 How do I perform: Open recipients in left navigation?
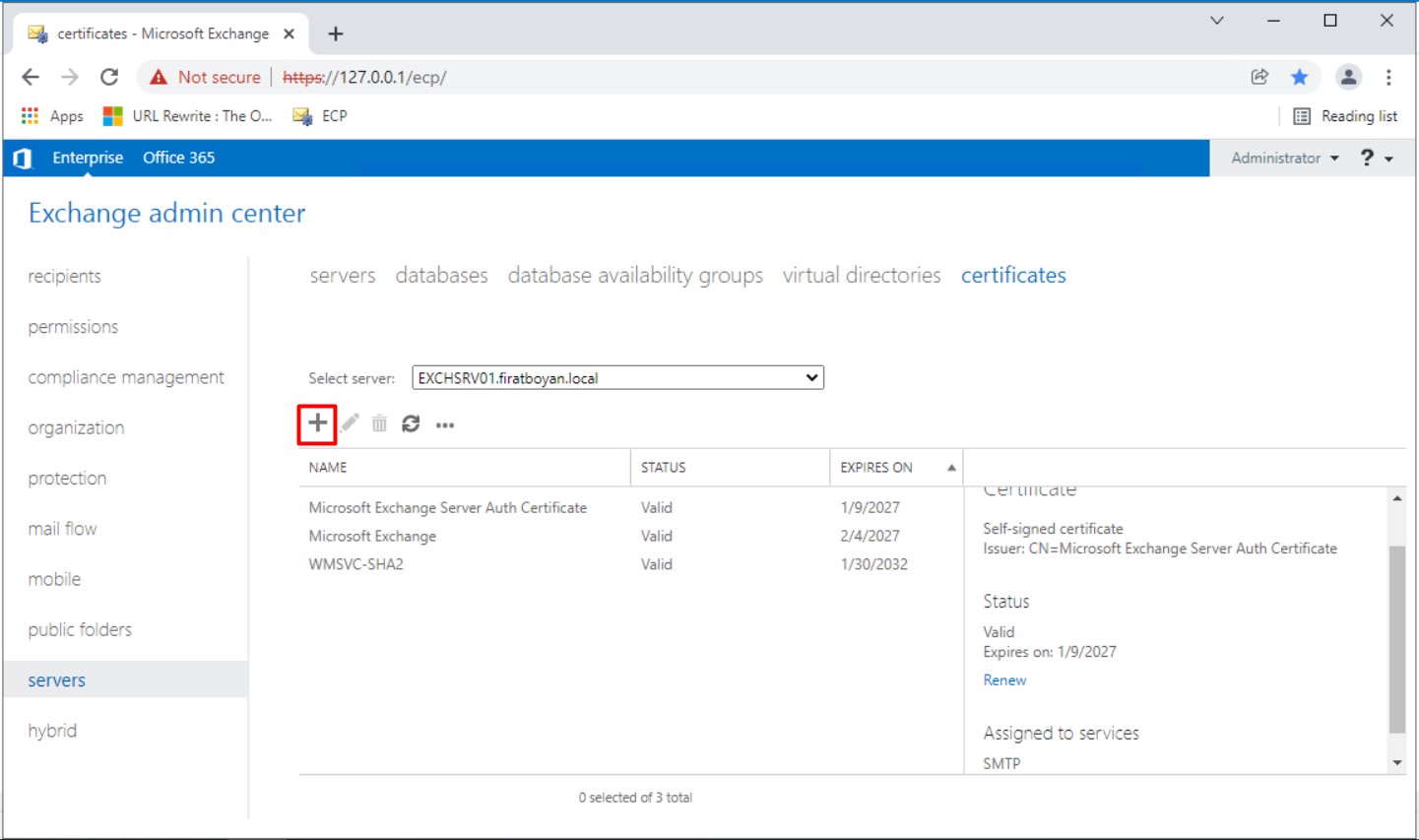click(x=65, y=277)
